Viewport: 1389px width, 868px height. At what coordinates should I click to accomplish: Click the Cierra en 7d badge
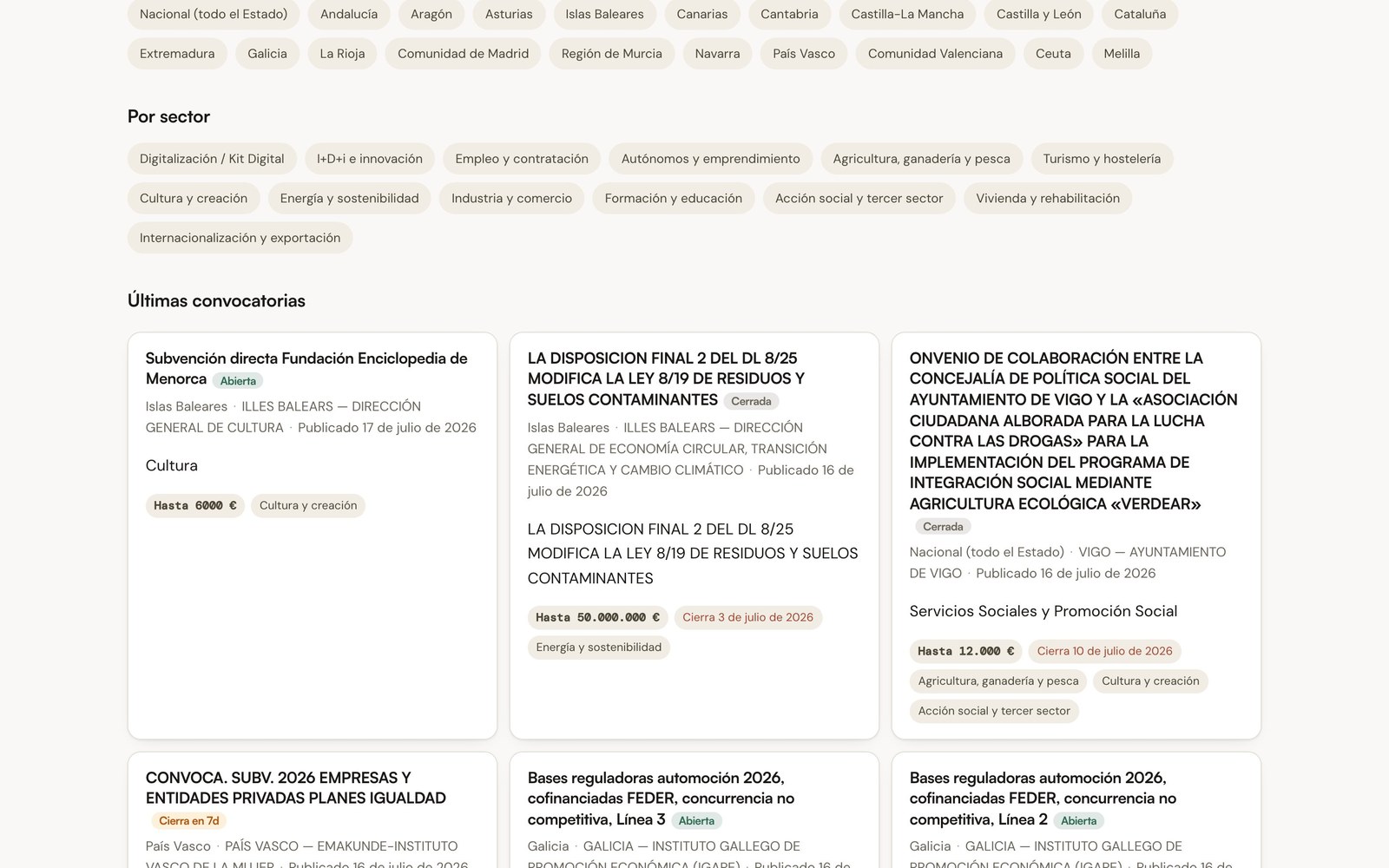189,821
